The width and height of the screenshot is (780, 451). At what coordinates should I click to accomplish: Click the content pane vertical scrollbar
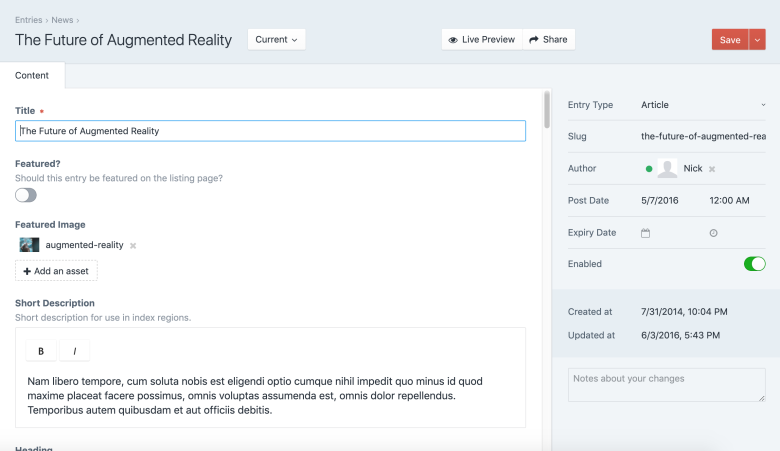[547, 109]
